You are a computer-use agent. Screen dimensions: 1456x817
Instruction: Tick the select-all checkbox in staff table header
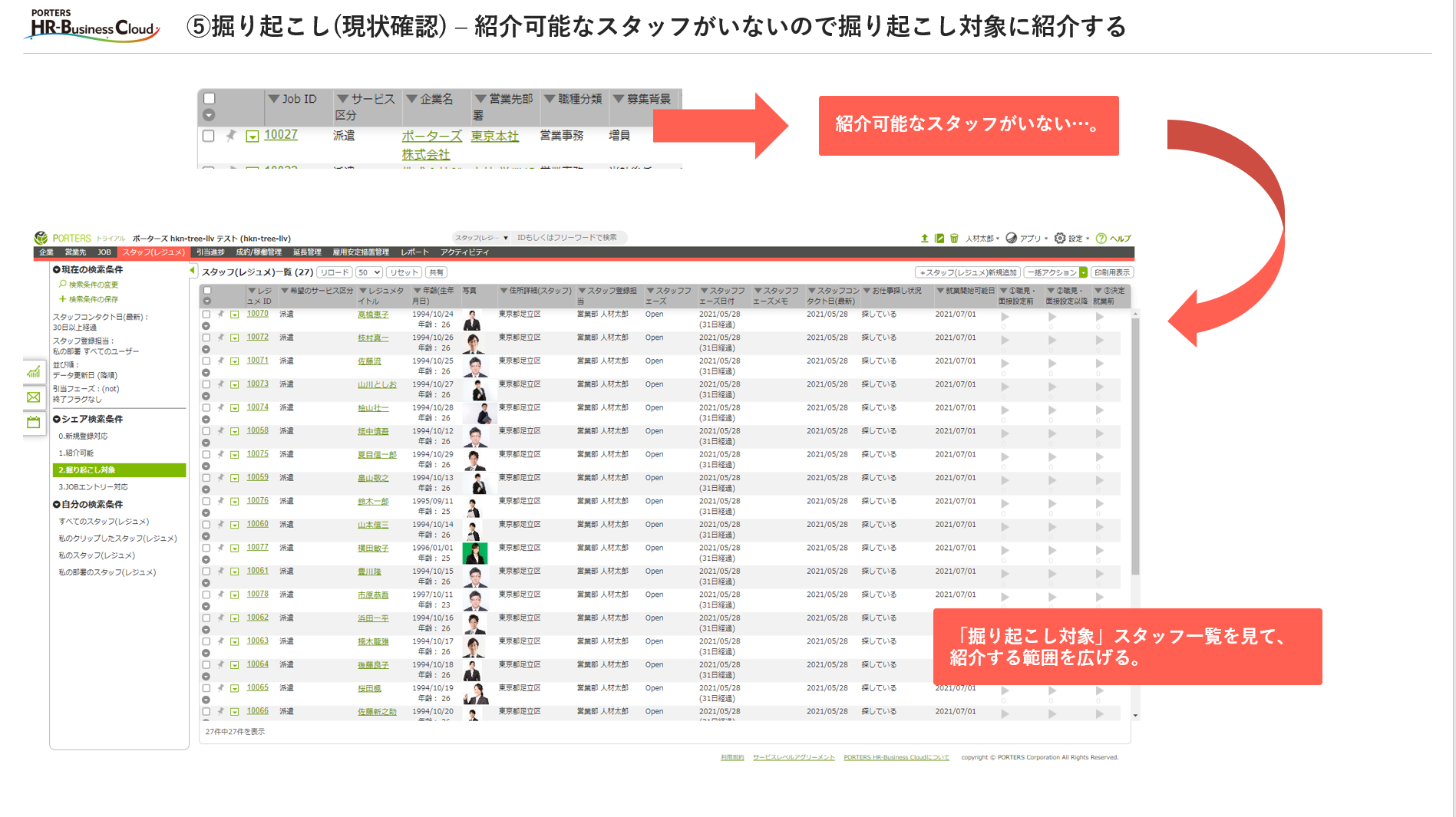tap(207, 291)
